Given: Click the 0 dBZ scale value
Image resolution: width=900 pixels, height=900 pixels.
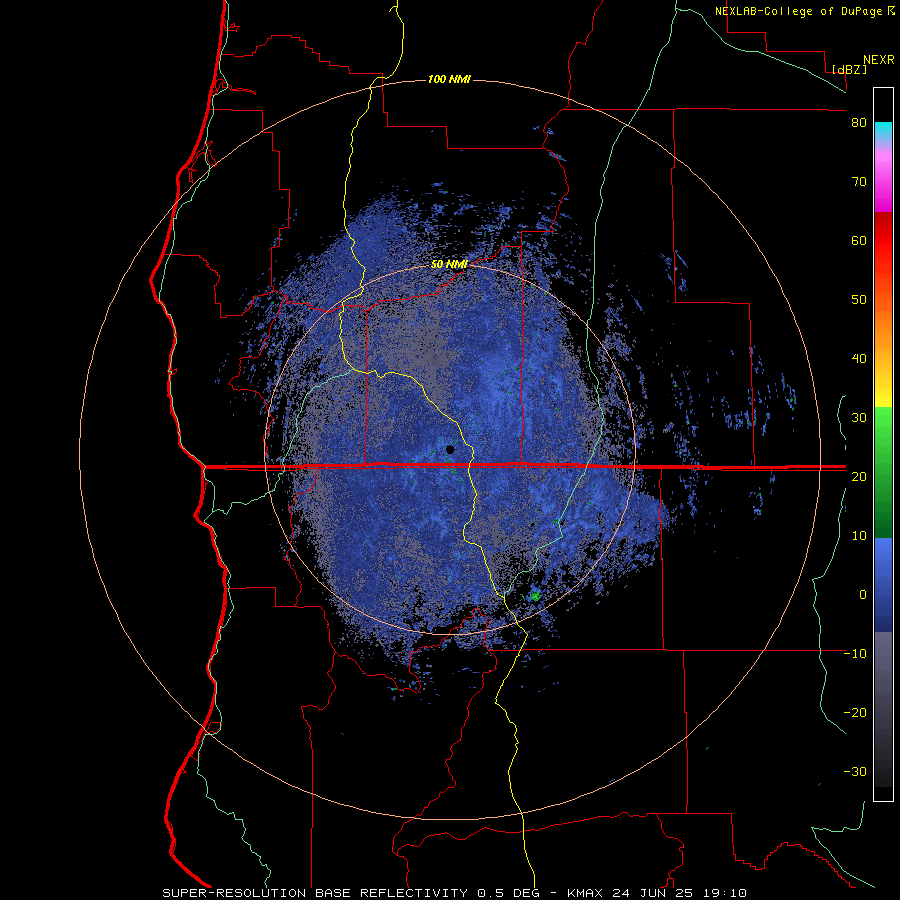Looking at the screenshot, I should pyautogui.click(x=863, y=595).
